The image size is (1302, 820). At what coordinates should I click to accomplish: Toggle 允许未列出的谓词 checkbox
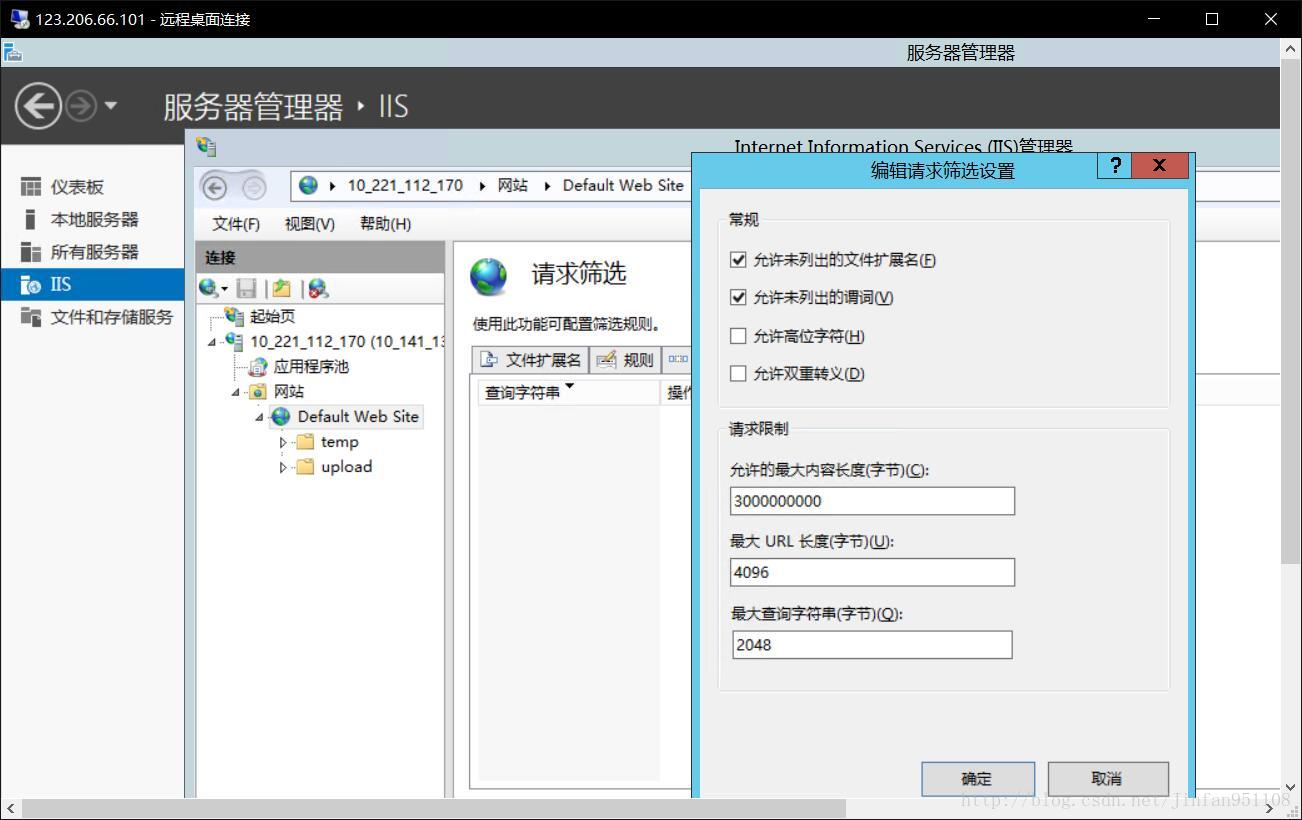click(738, 297)
